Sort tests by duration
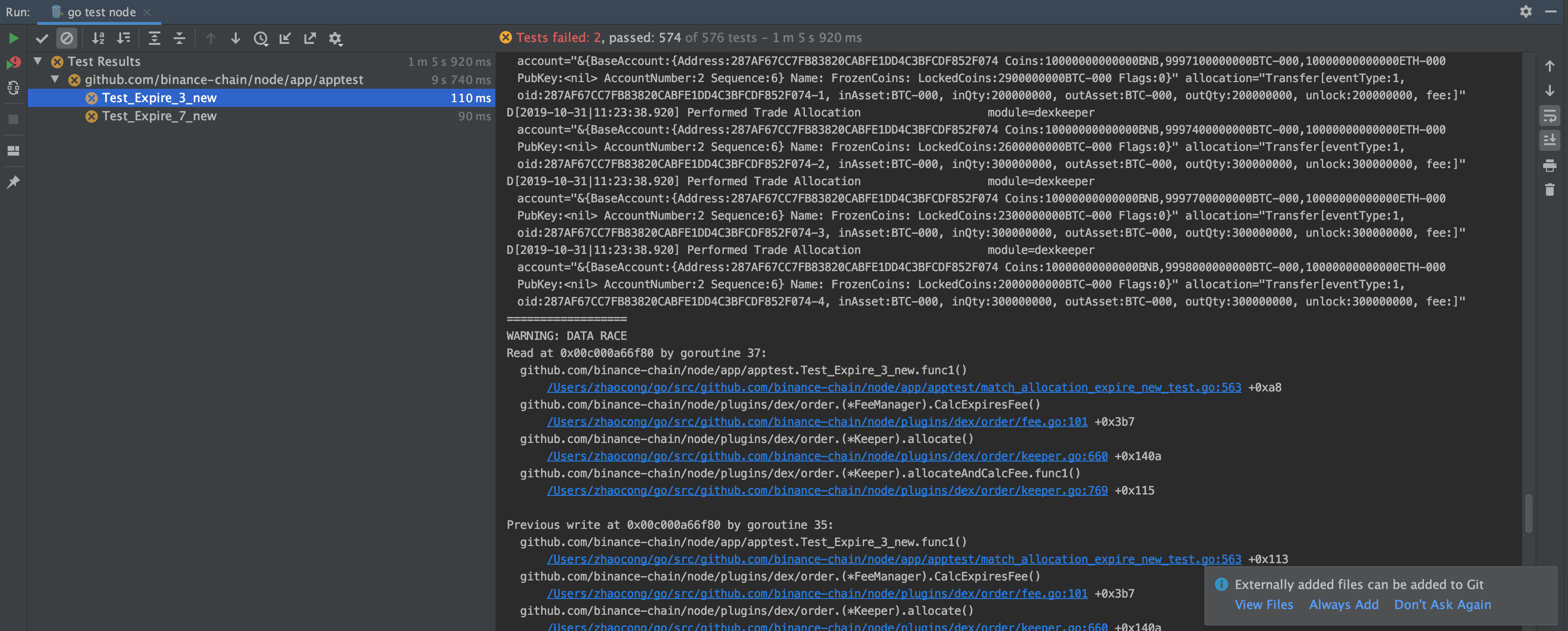The width and height of the screenshot is (1568, 631). tap(124, 38)
